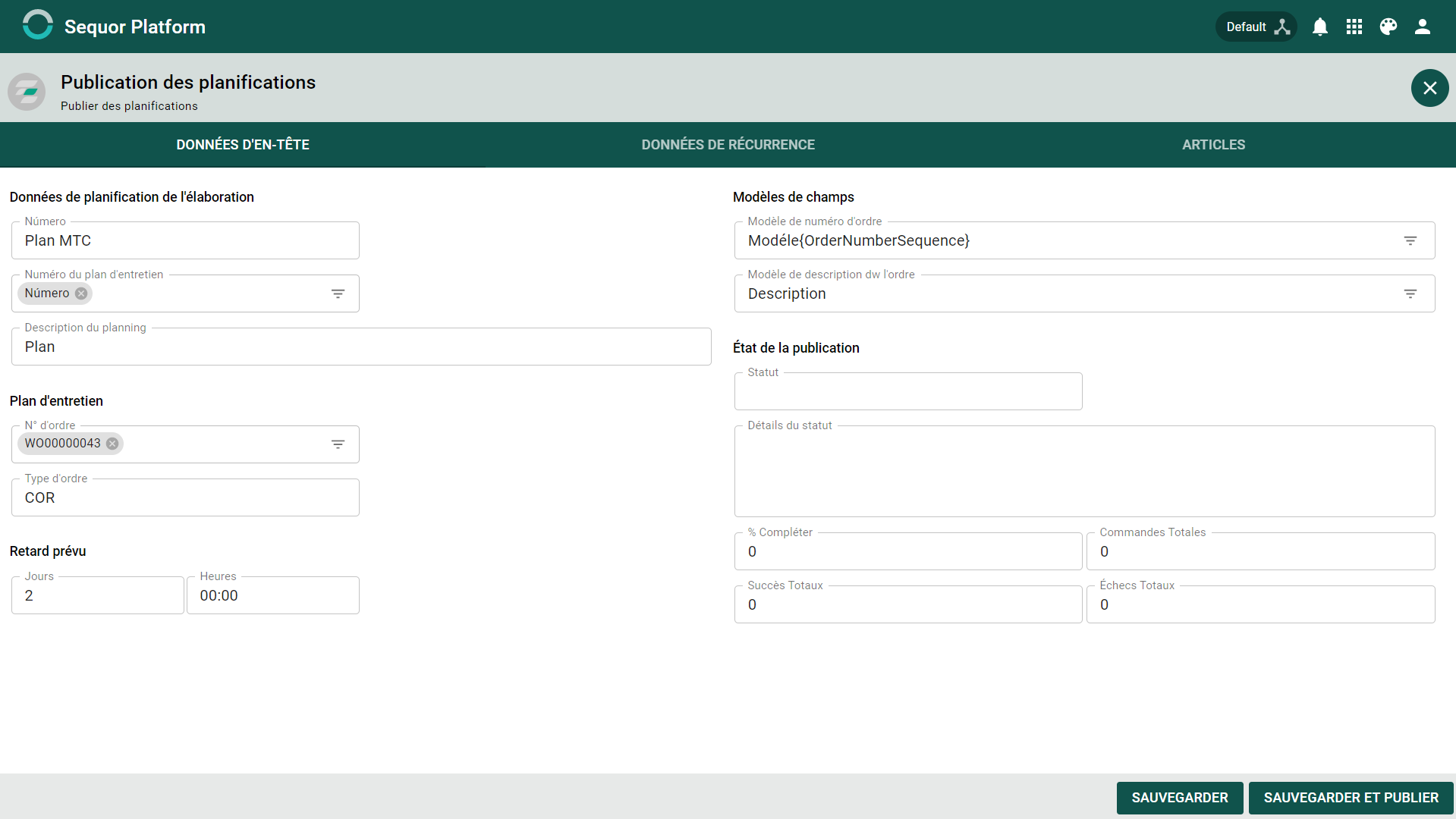1456x819 pixels.
Task: Click the WO00000043 chip label
Action: pyautogui.click(x=63, y=444)
